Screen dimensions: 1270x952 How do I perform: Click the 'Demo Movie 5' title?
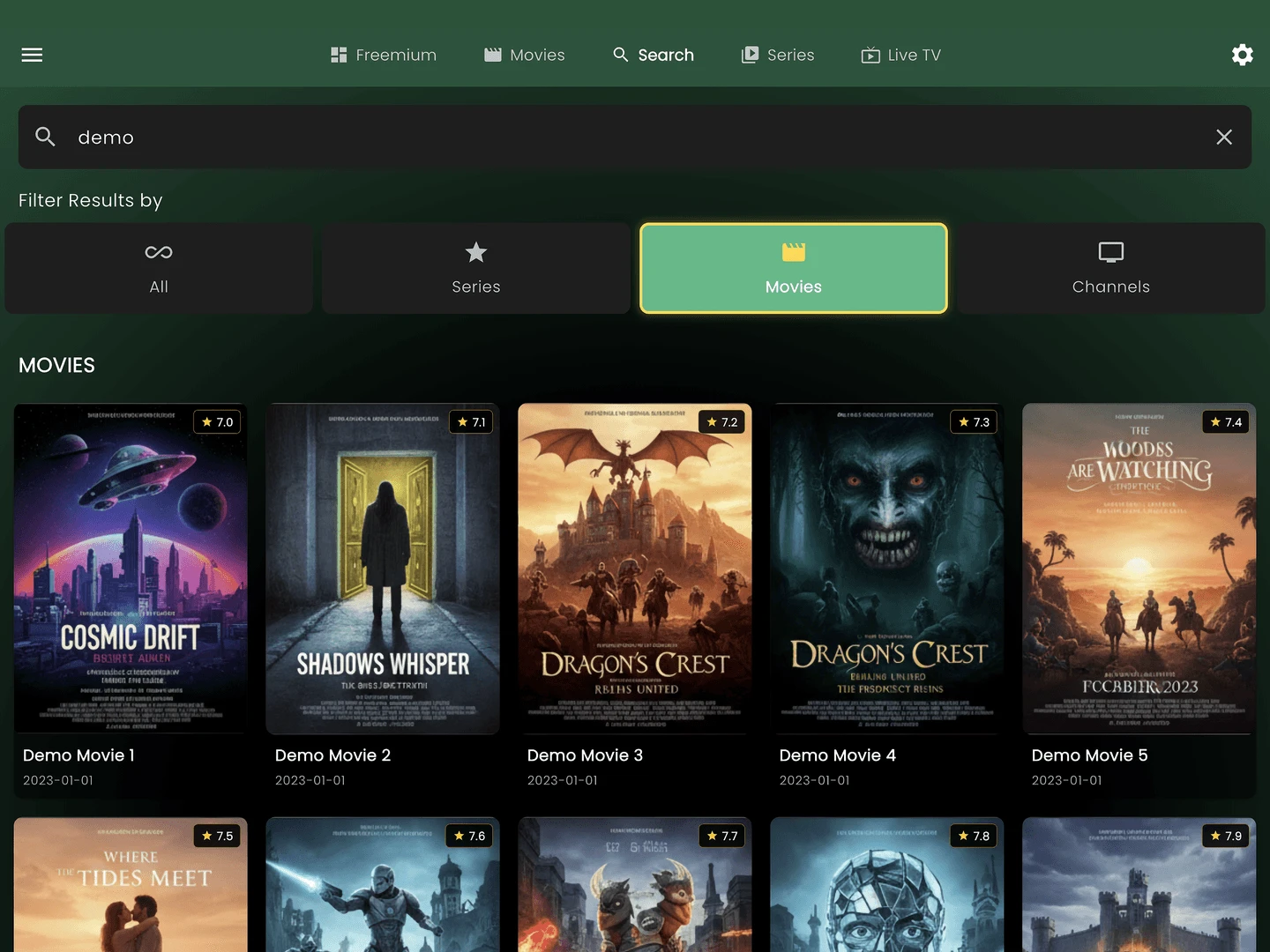tap(1090, 755)
